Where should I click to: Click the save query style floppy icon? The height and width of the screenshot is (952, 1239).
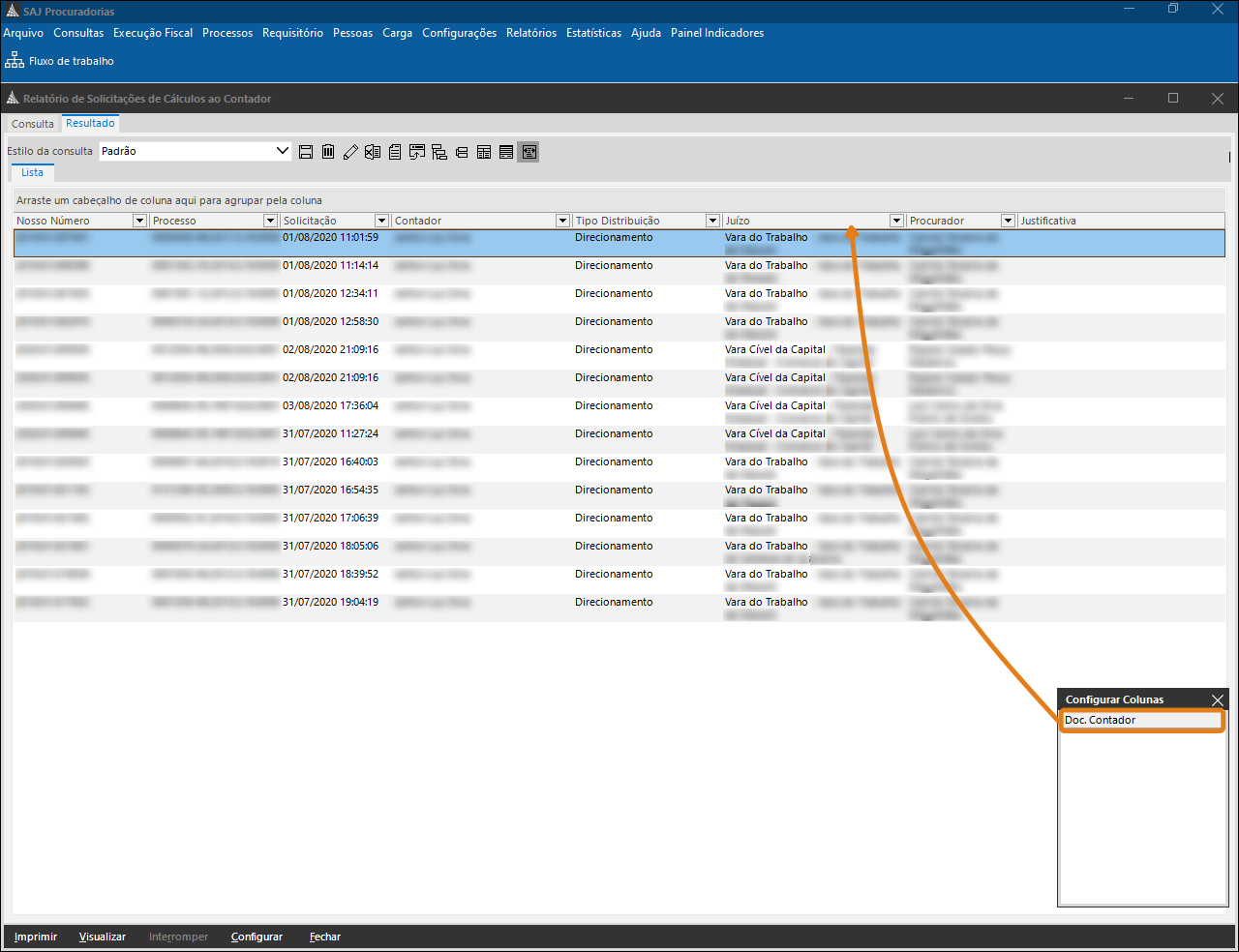coord(306,152)
